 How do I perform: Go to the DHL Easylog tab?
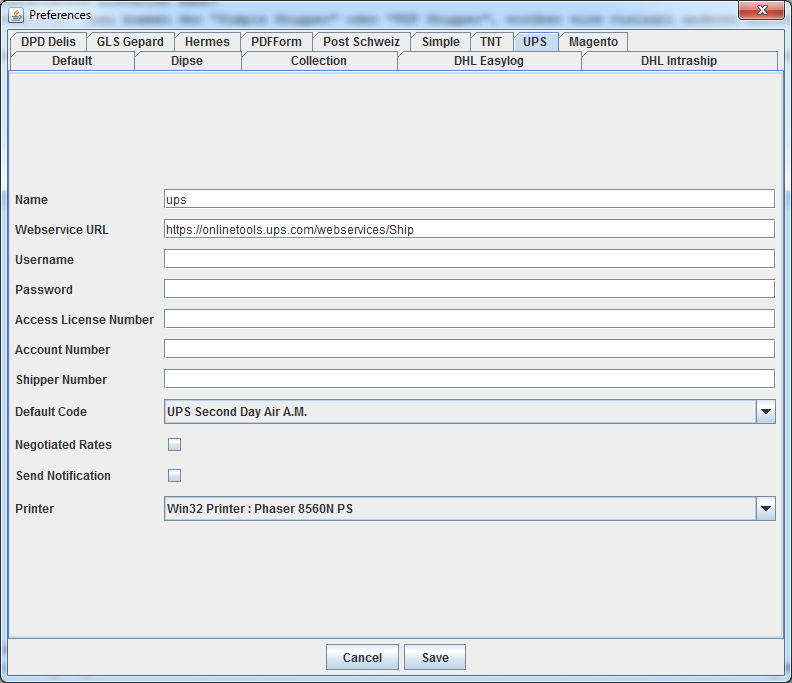point(489,61)
